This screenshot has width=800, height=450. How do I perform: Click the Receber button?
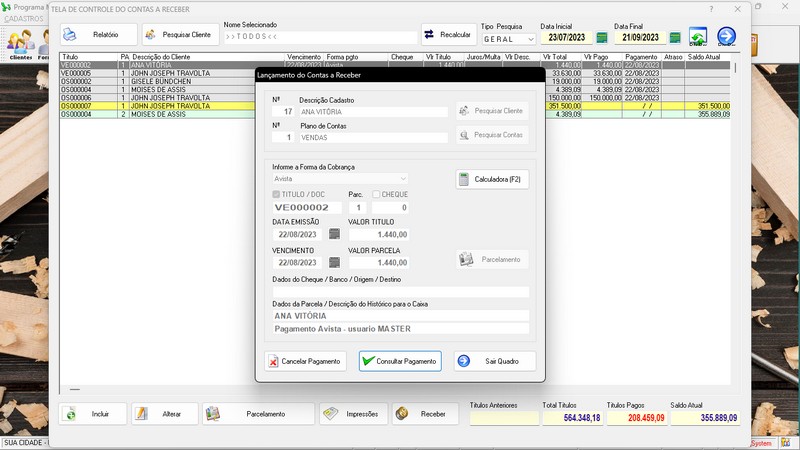425,414
